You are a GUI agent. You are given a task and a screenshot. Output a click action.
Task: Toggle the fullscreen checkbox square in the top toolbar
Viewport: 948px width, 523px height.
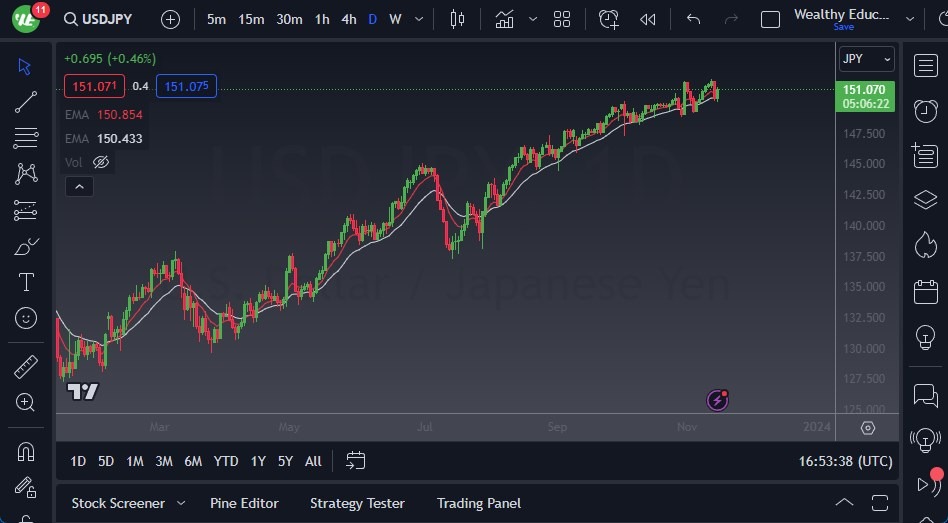coord(770,19)
